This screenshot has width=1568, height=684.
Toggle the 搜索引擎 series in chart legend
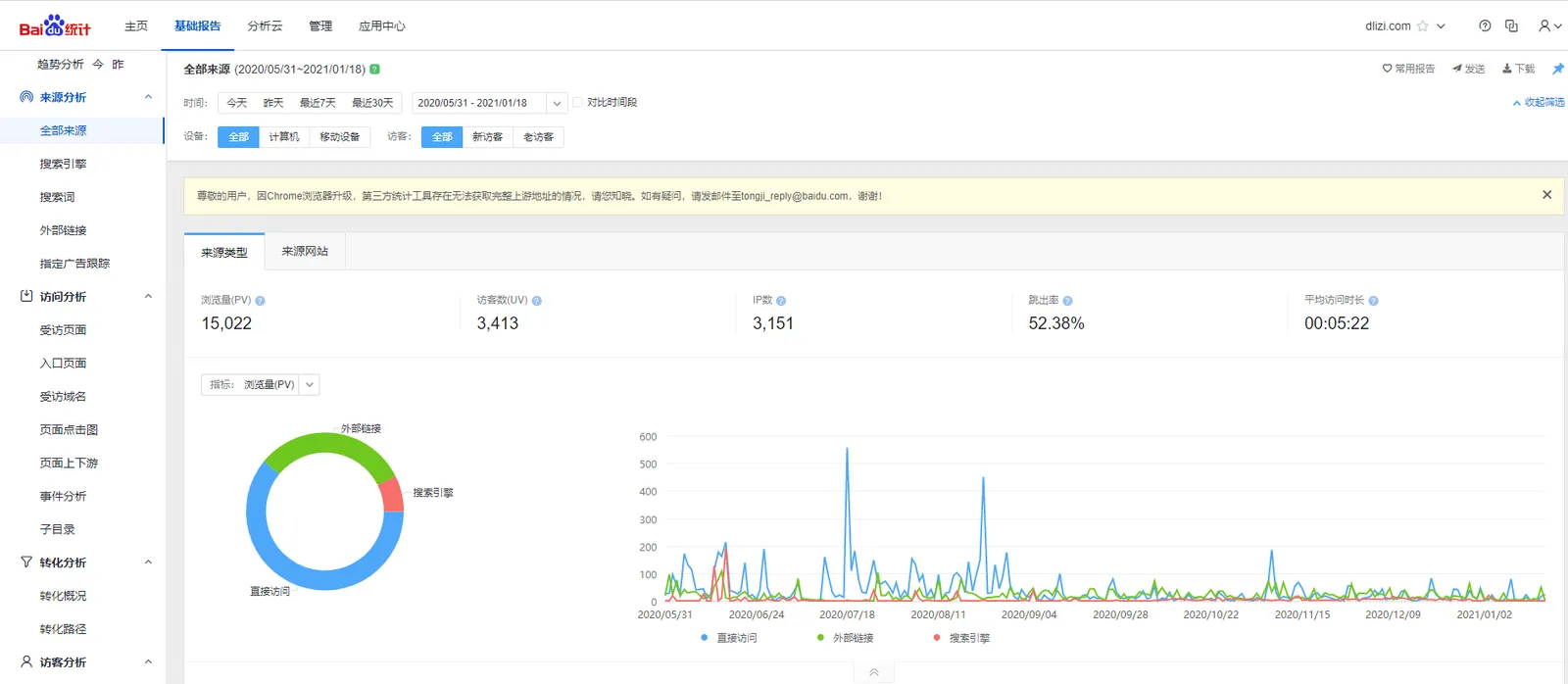961,638
